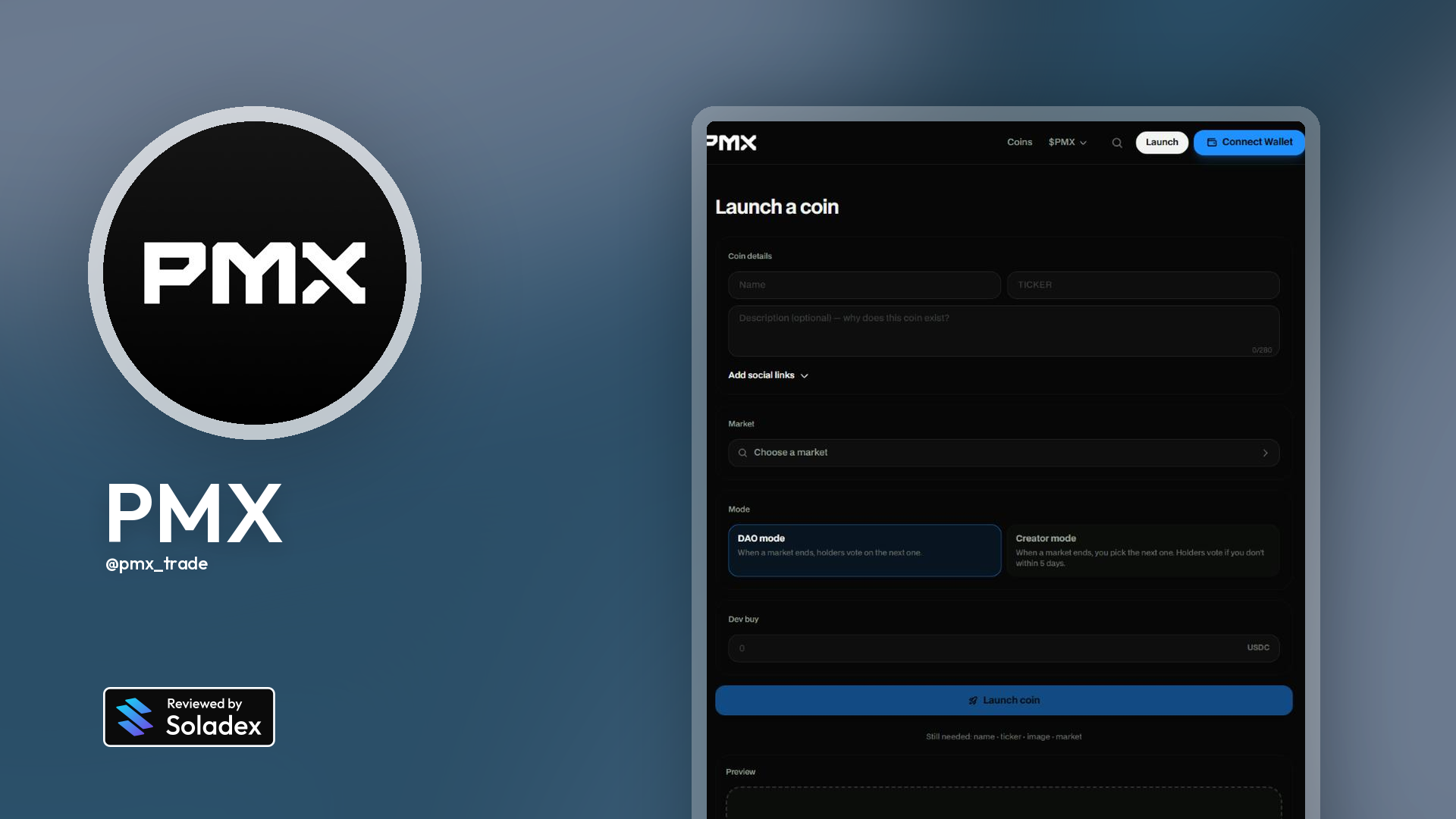Focus the coin Name field
Viewport: 1456px width, 819px height.
864,285
